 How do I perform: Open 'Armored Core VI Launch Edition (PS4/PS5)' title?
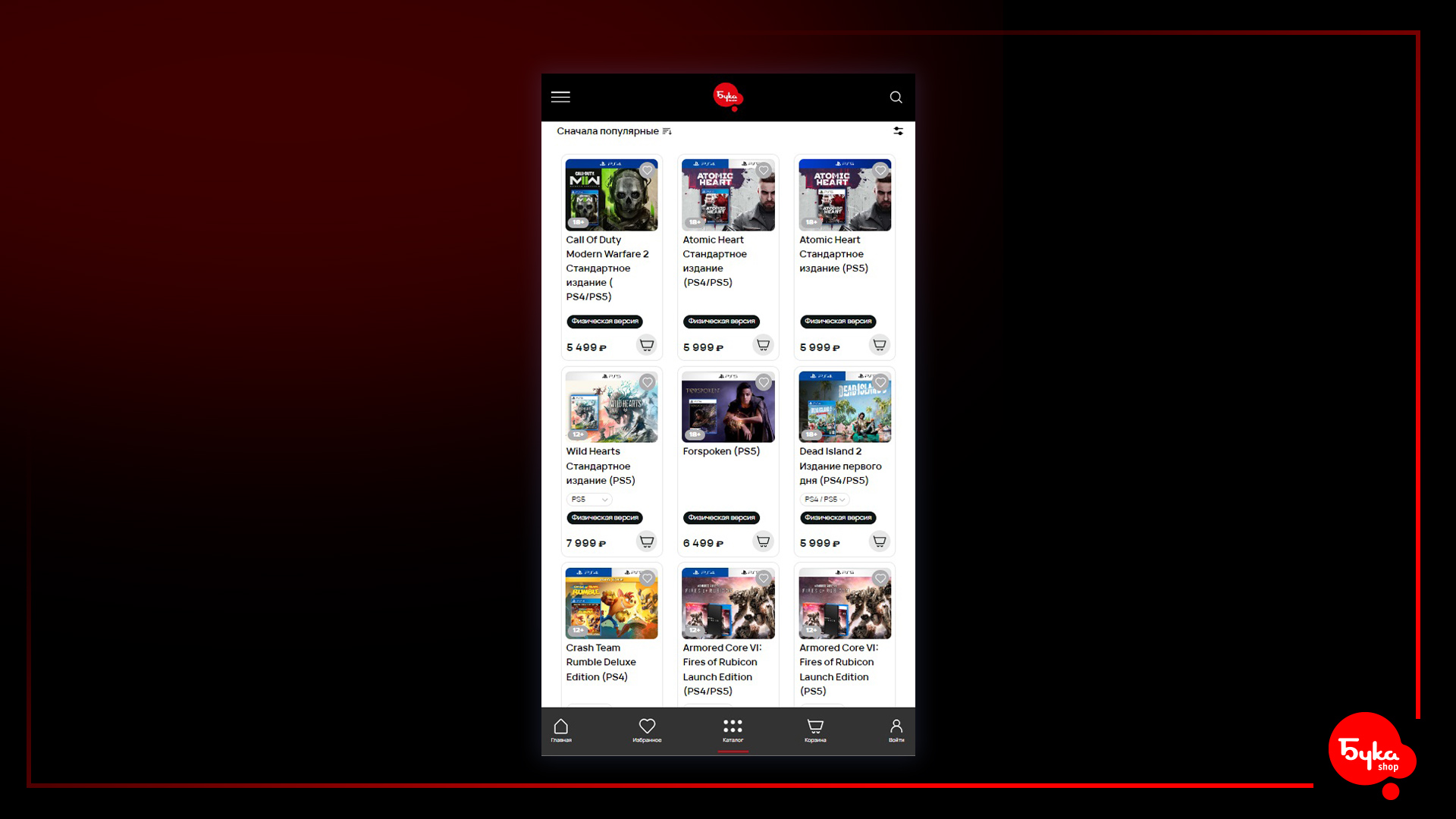click(722, 670)
